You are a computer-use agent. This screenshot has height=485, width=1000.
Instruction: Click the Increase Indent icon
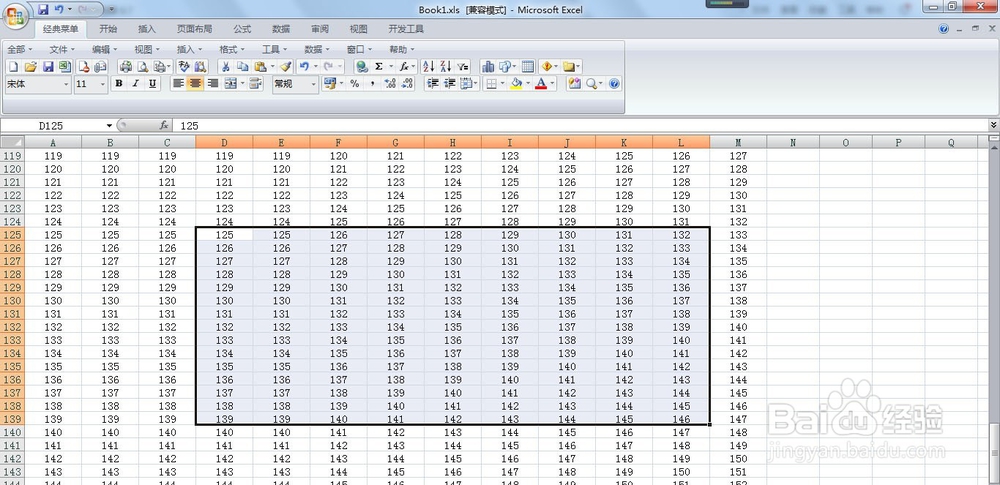[450, 84]
